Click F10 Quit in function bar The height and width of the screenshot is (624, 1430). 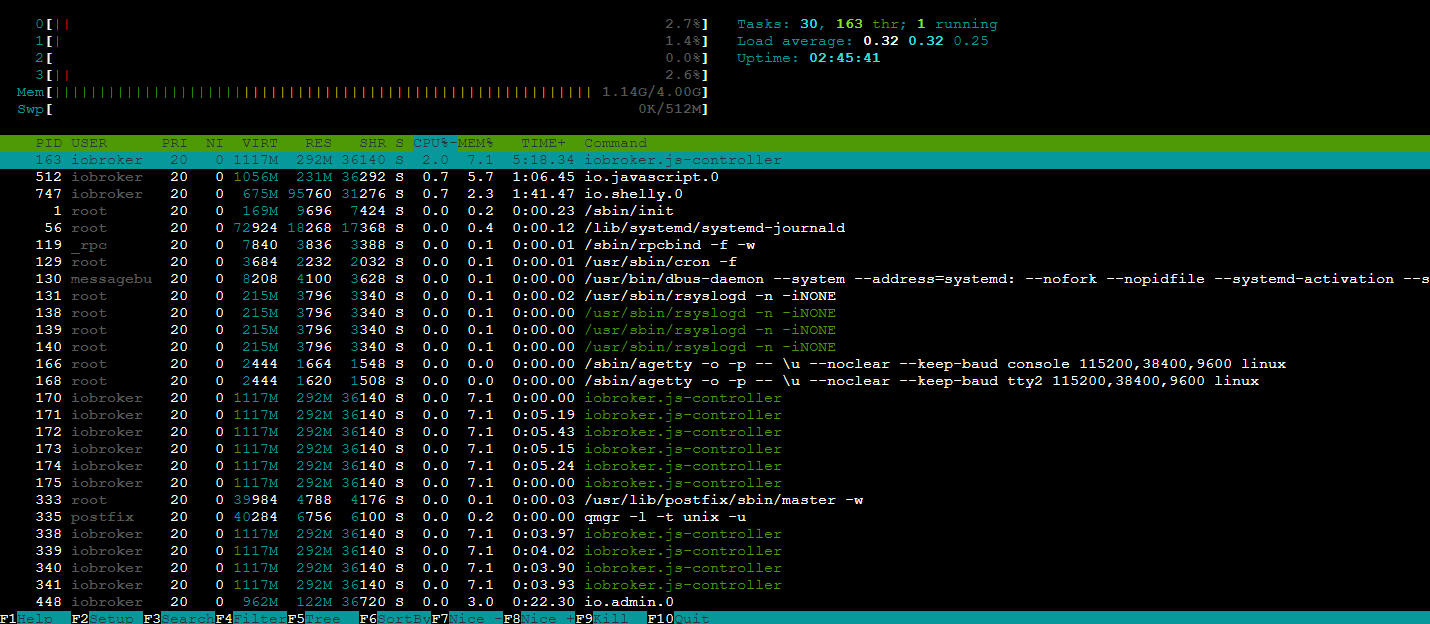pos(680,619)
